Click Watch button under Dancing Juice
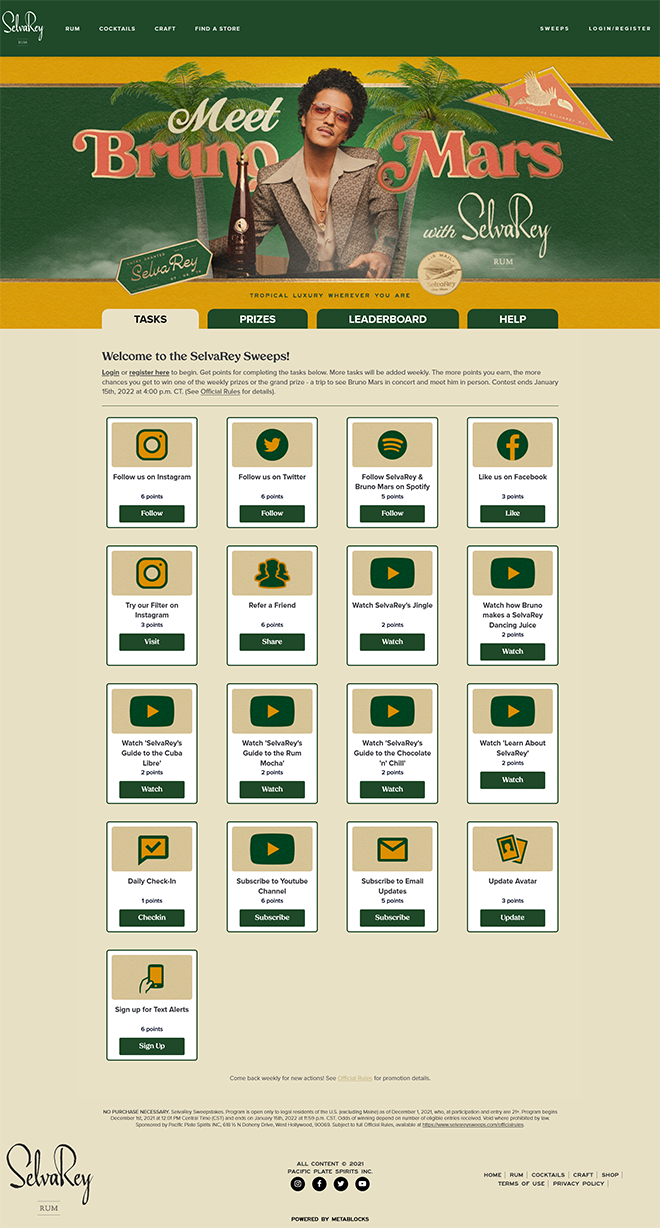The image size is (660, 1228). click(512, 651)
